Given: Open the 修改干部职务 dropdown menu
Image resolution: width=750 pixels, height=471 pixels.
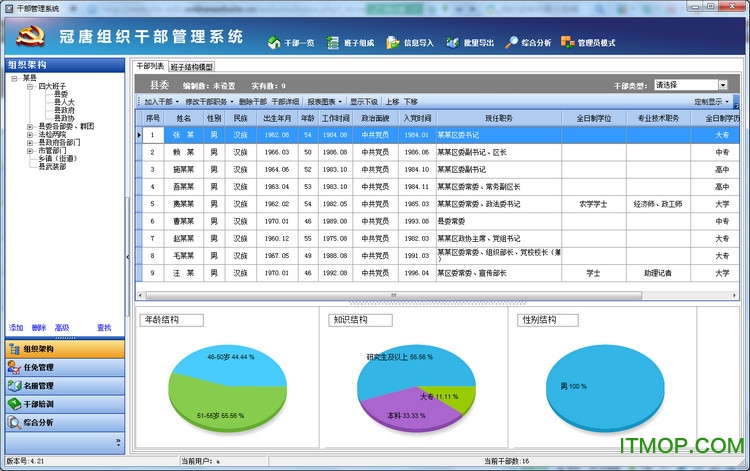Looking at the screenshot, I should (209, 102).
